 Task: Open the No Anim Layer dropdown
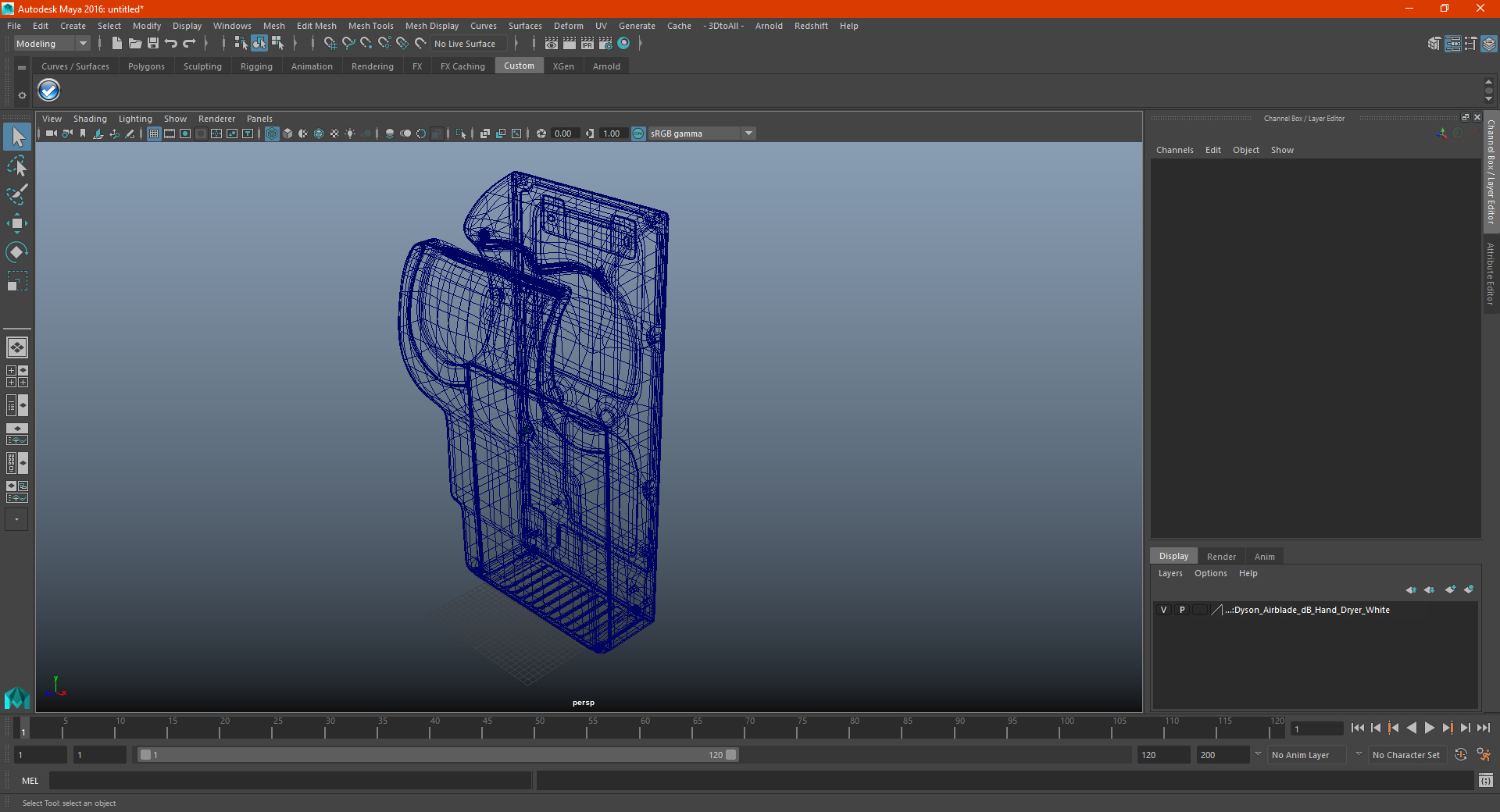click(x=1308, y=755)
